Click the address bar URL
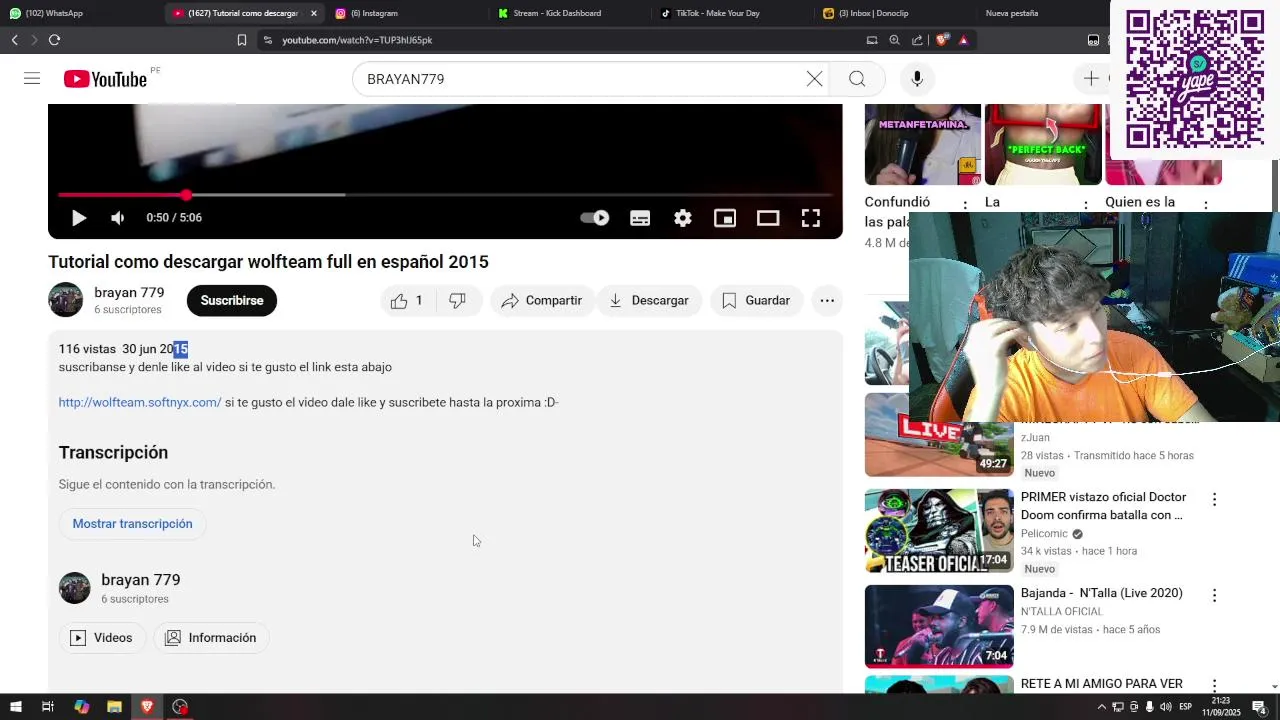The image size is (1280, 720). click(x=357, y=40)
